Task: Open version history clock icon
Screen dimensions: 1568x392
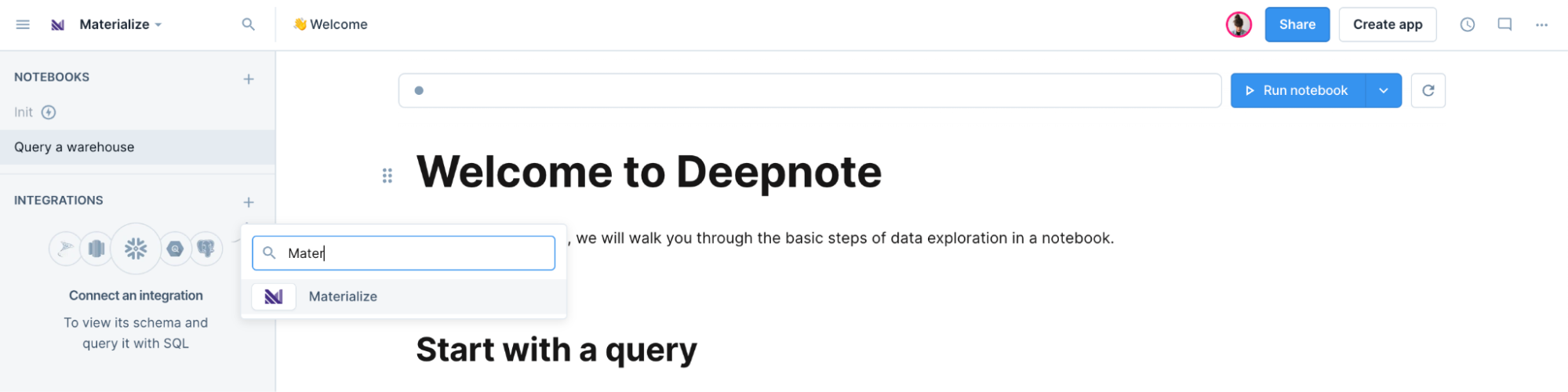Action: (1468, 24)
